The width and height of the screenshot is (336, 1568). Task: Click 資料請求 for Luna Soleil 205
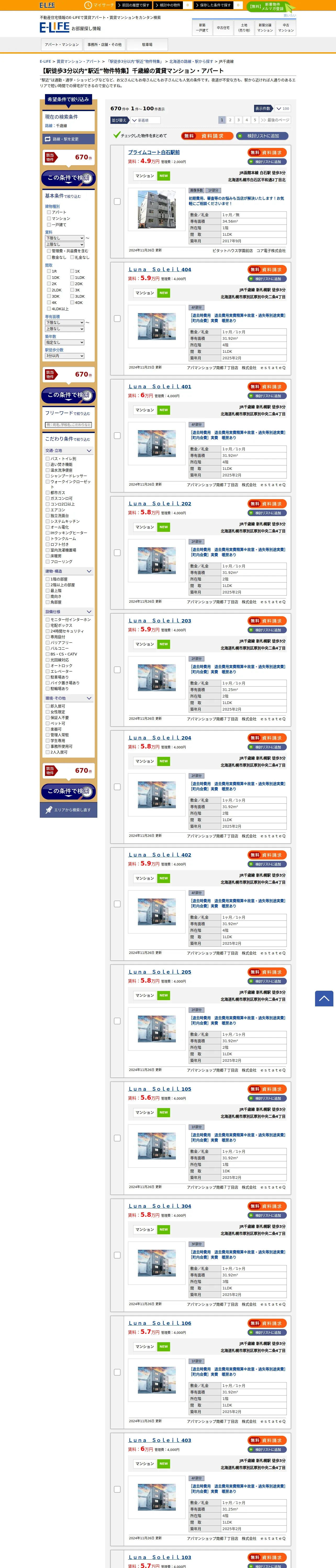tap(267, 972)
